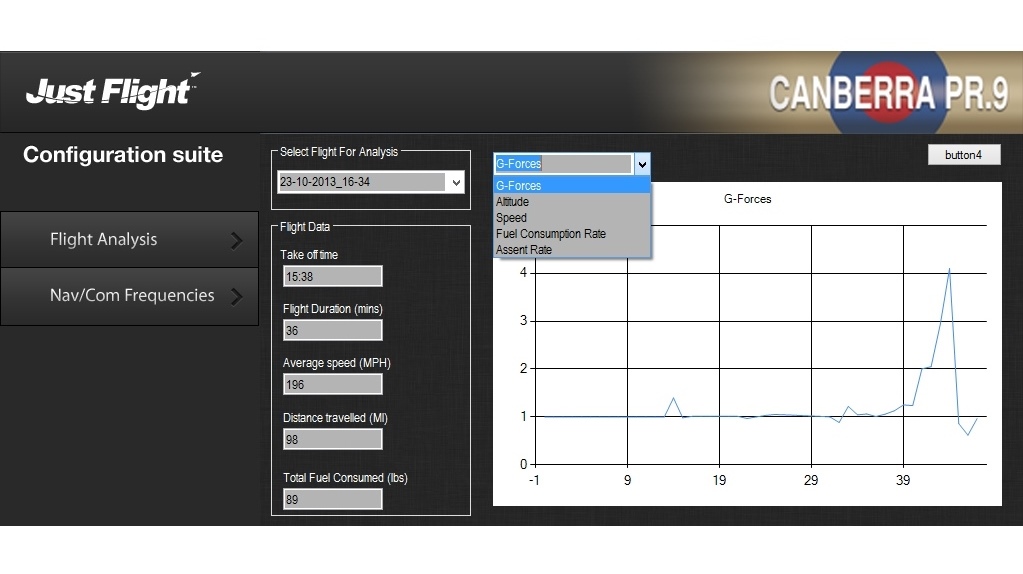Choose Fuel Consumption Rate option
Image resolution: width=1023 pixels, height=574 pixels.
(x=572, y=234)
